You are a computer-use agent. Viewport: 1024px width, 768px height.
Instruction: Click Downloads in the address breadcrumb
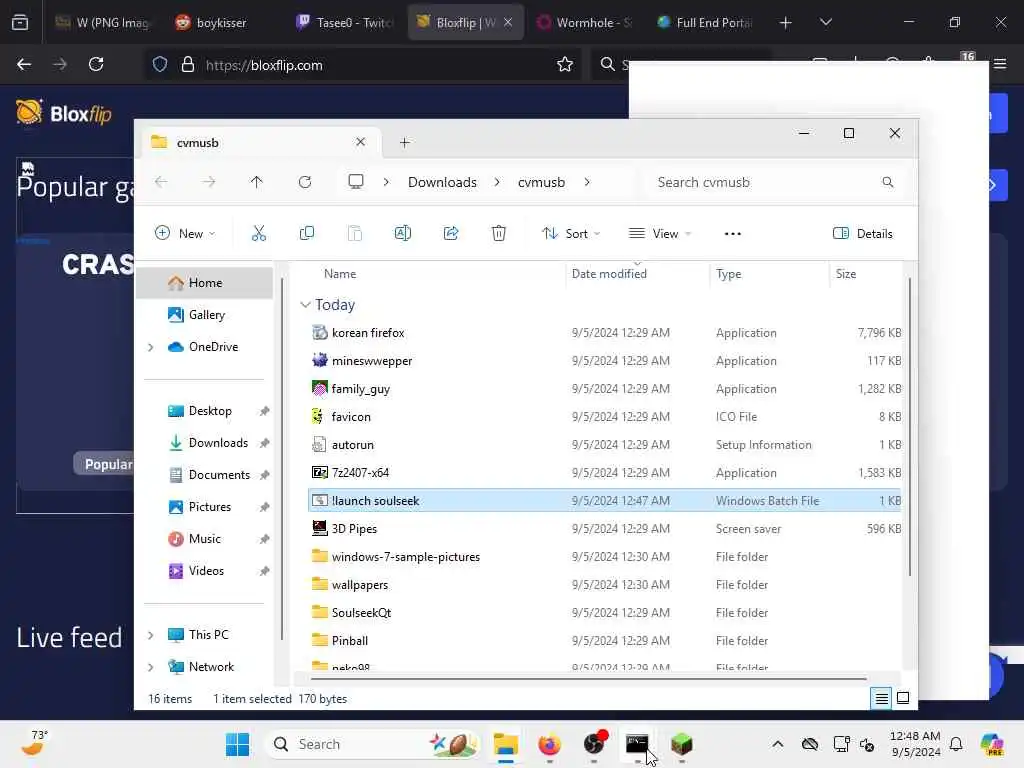442,182
